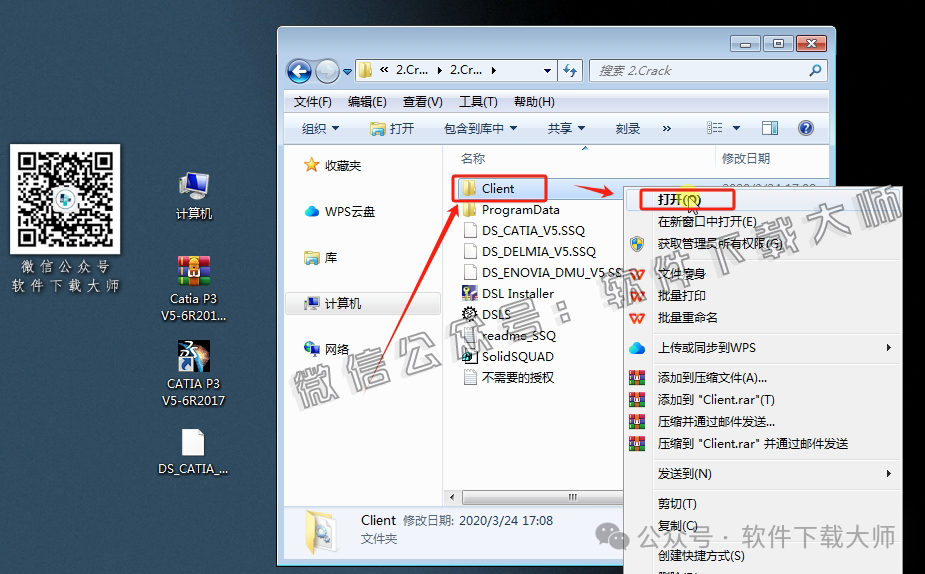Select the DSLS gear file
Viewport: 925px width, 574px height.
(x=486, y=314)
